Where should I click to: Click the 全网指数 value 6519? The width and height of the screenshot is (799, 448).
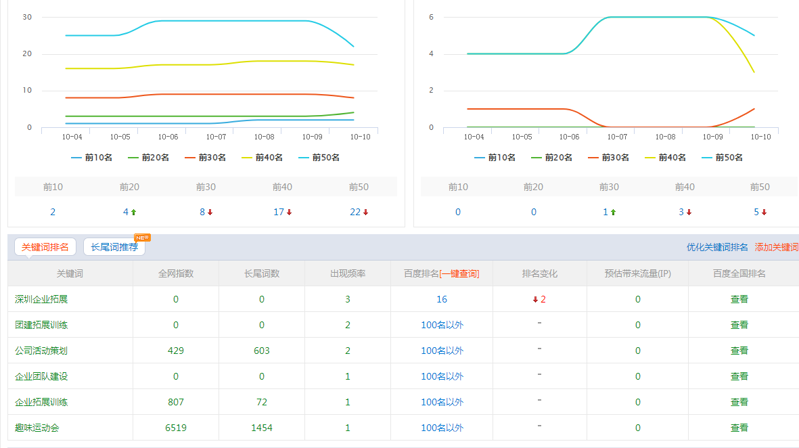click(176, 428)
